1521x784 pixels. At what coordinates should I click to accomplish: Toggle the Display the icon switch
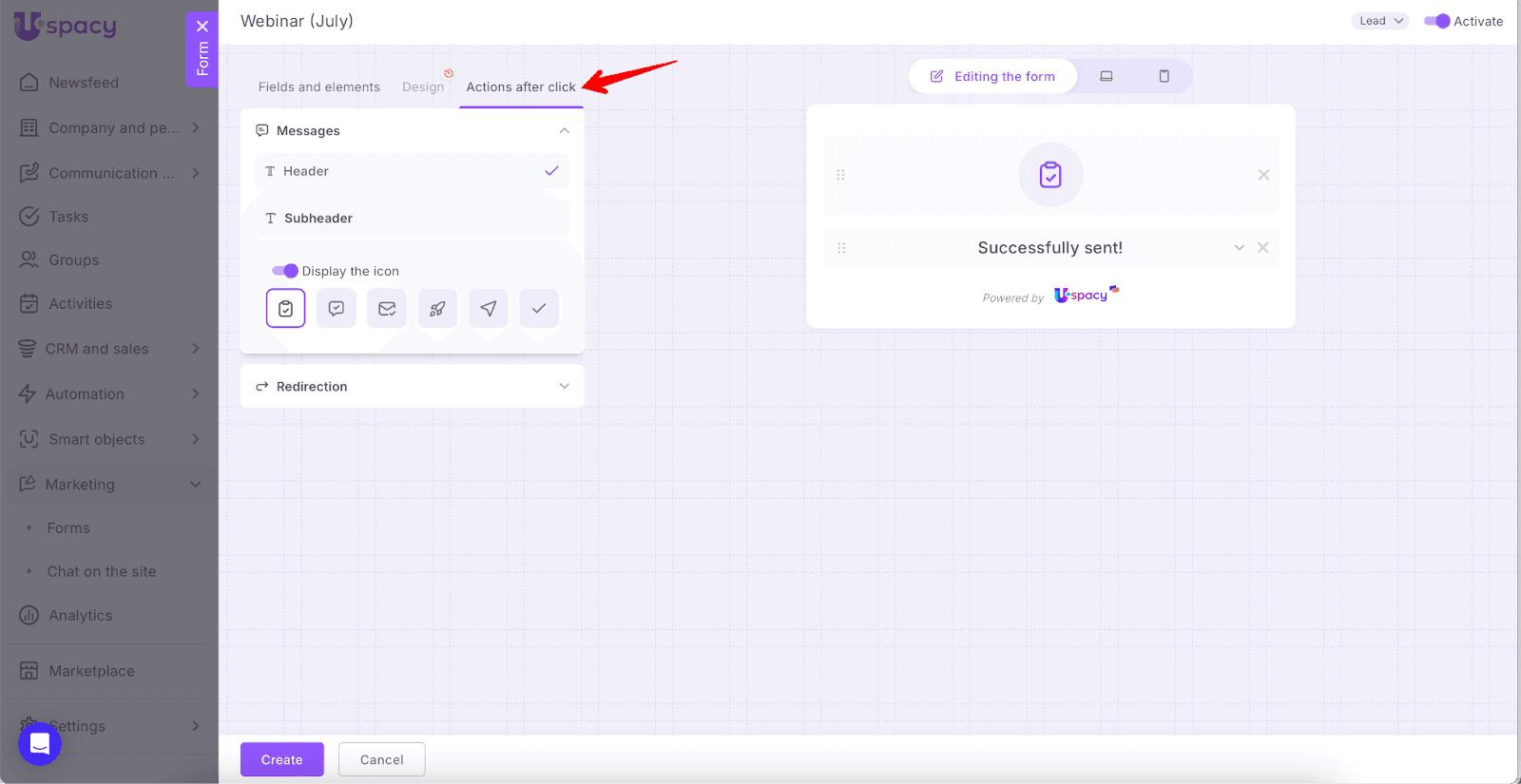[285, 271]
